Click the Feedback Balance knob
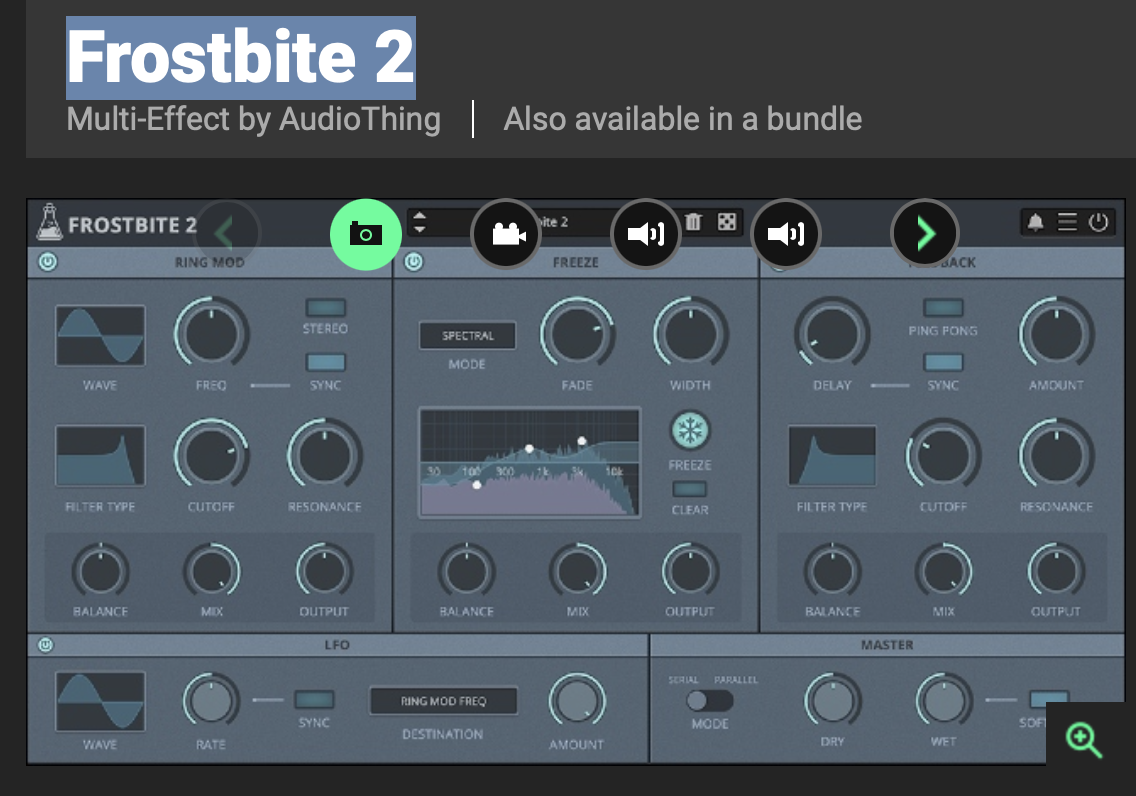Screen dimensions: 1136x796 pos(832,571)
